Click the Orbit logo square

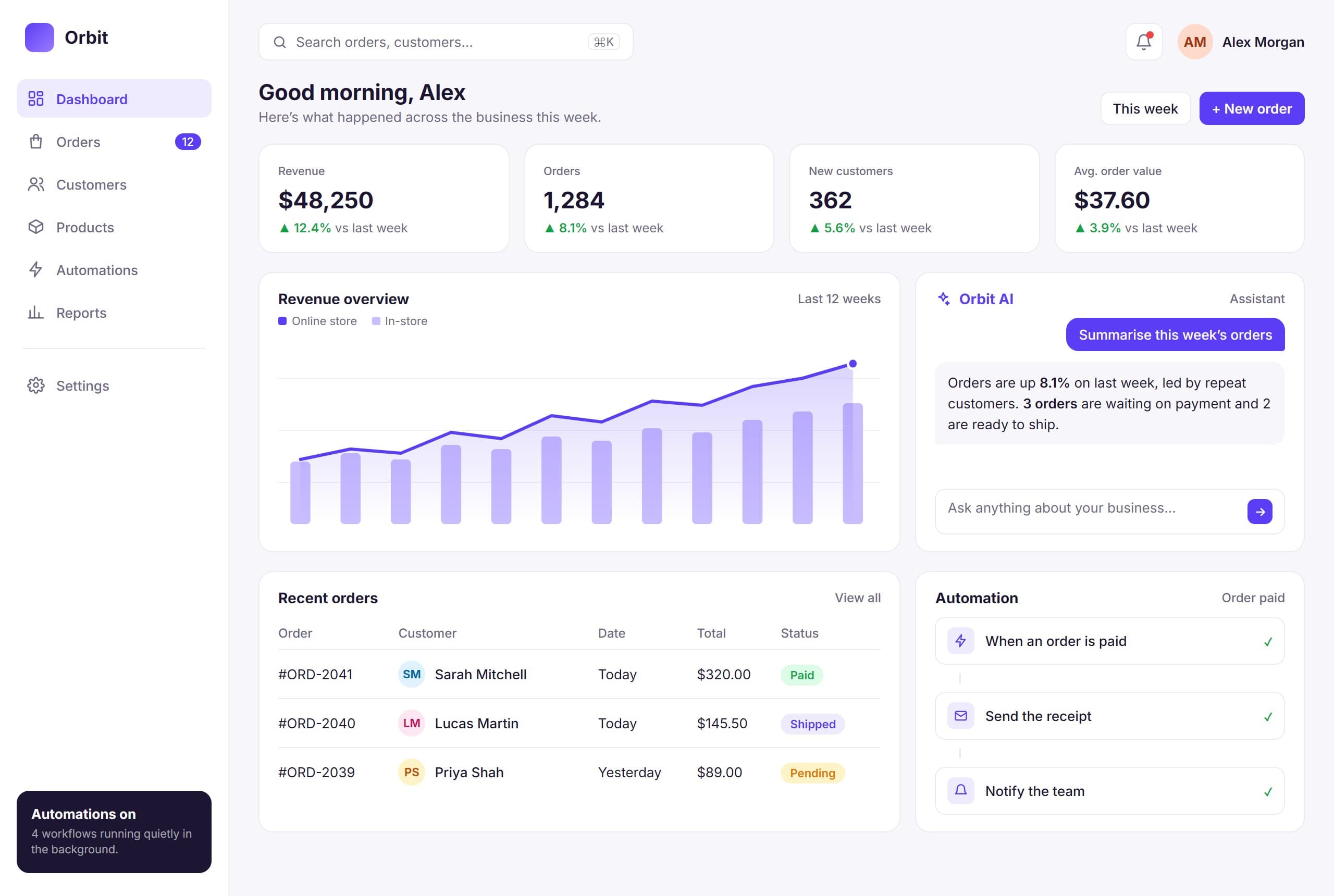coord(40,38)
